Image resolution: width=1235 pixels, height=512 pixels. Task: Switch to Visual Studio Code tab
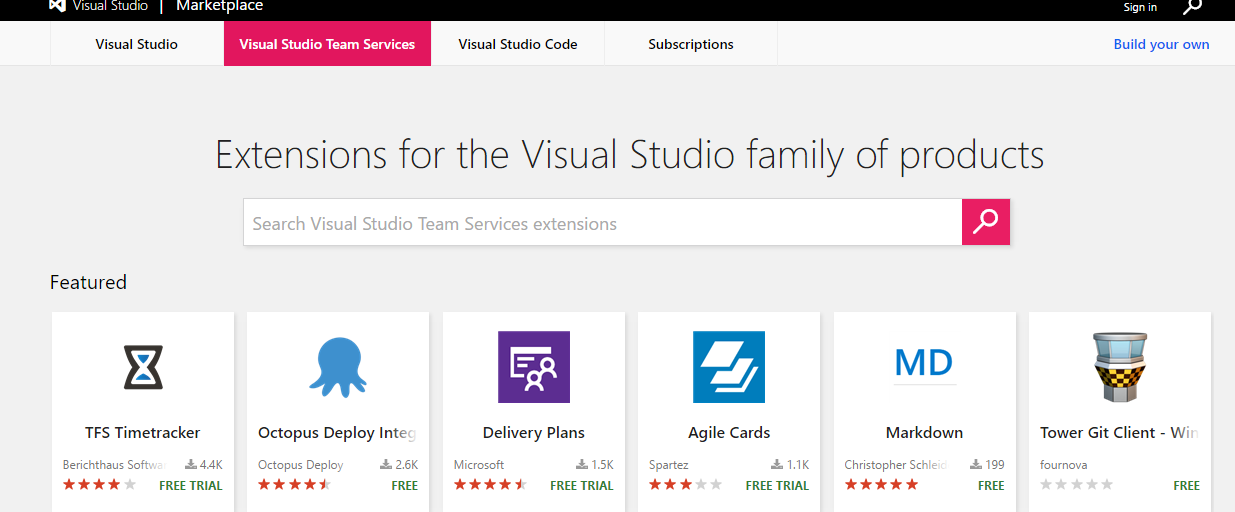coord(518,44)
